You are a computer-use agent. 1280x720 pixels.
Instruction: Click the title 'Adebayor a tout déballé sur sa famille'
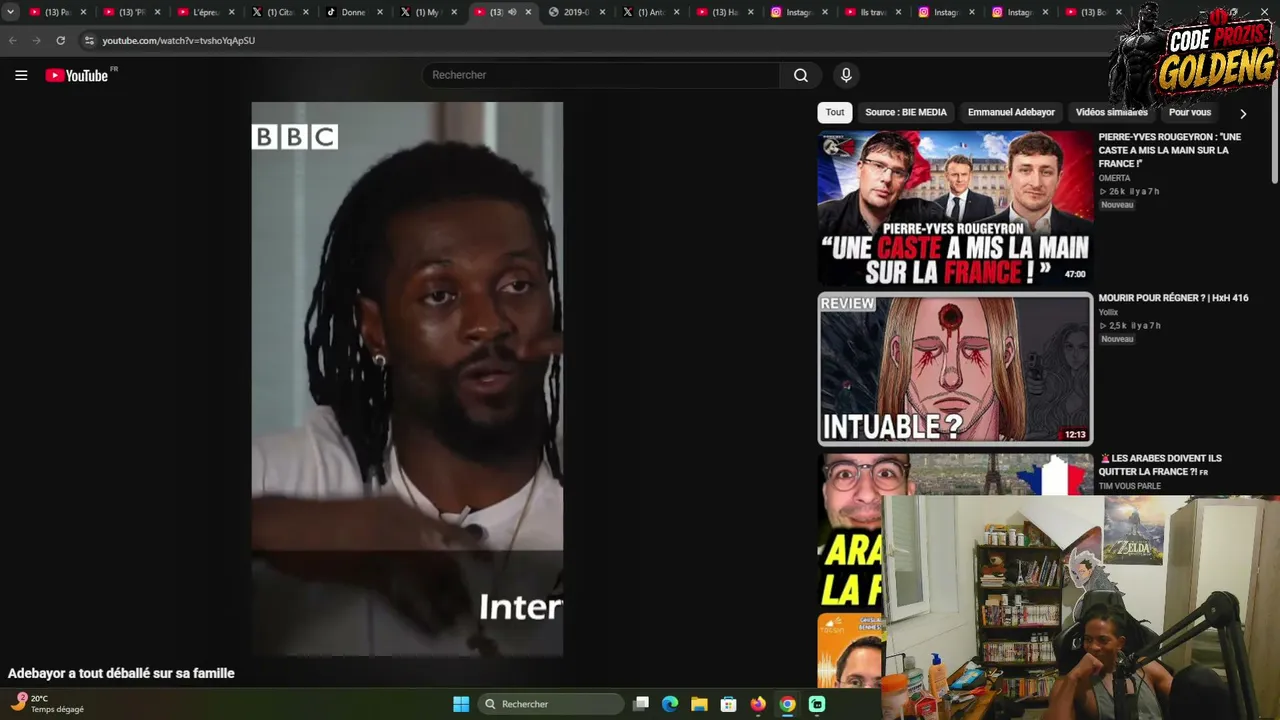[121, 674]
